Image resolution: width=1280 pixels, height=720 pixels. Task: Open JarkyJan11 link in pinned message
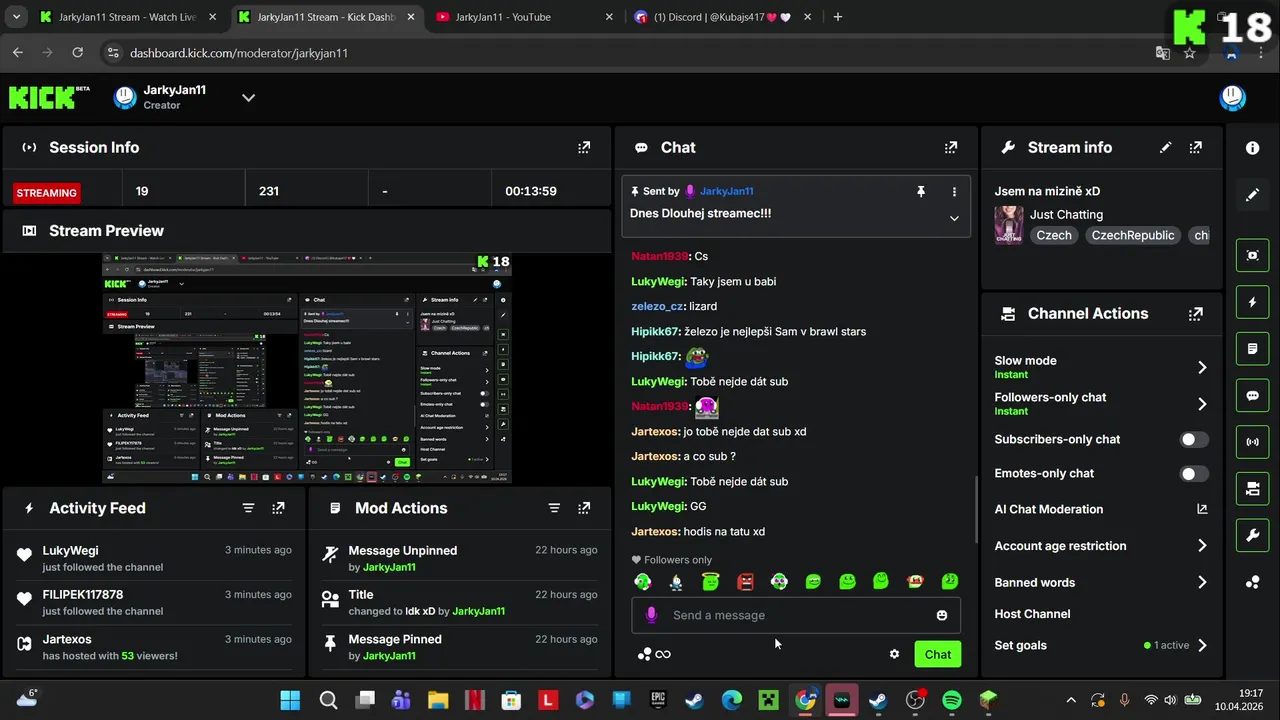click(x=727, y=191)
